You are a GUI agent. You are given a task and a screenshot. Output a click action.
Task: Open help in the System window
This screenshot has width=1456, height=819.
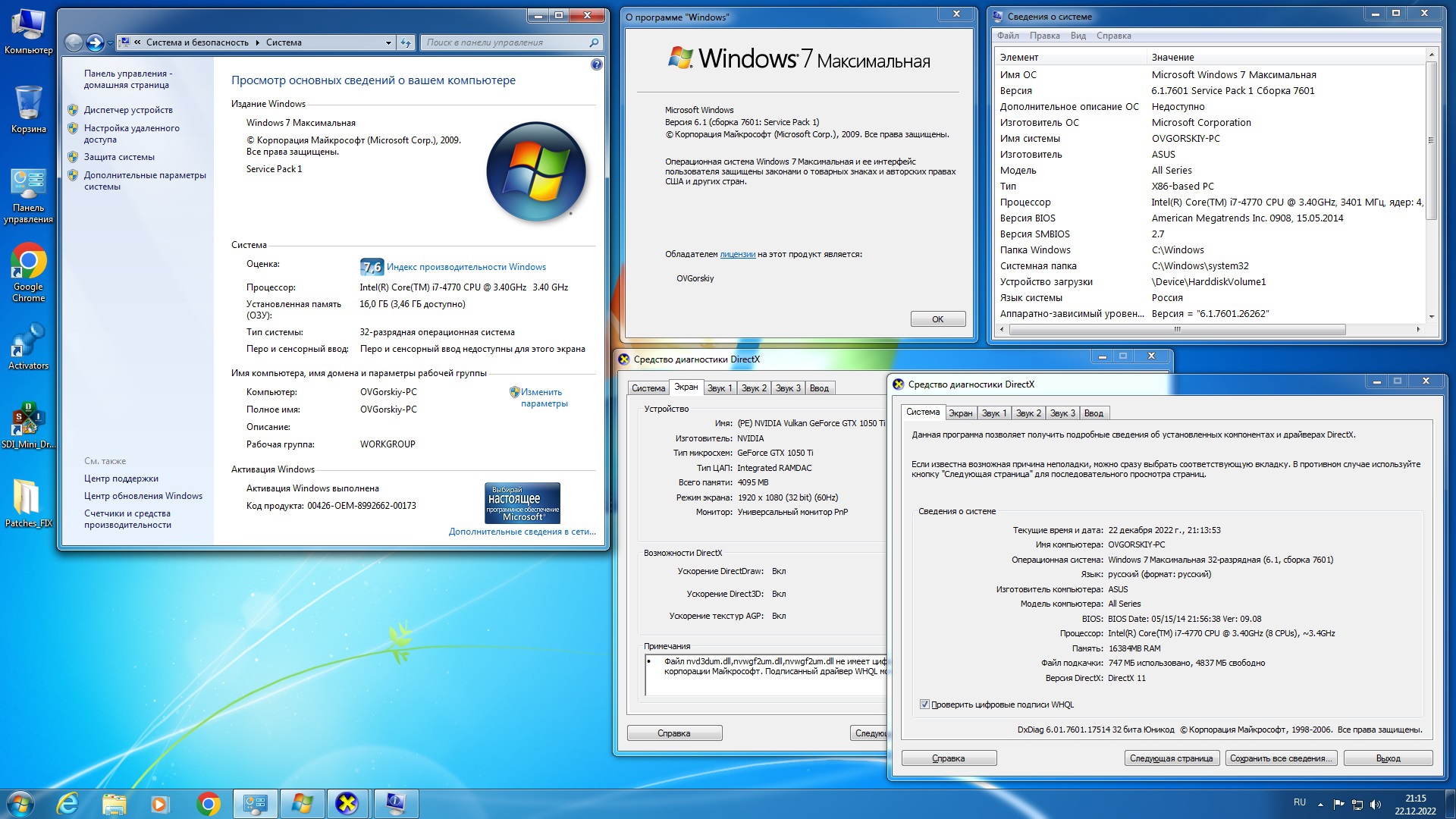596,64
